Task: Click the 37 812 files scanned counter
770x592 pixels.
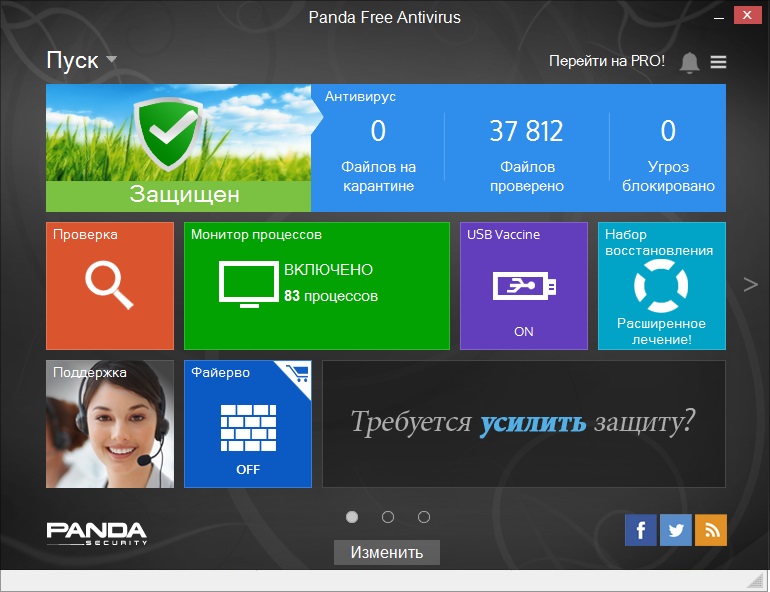Action: click(x=526, y=131)
